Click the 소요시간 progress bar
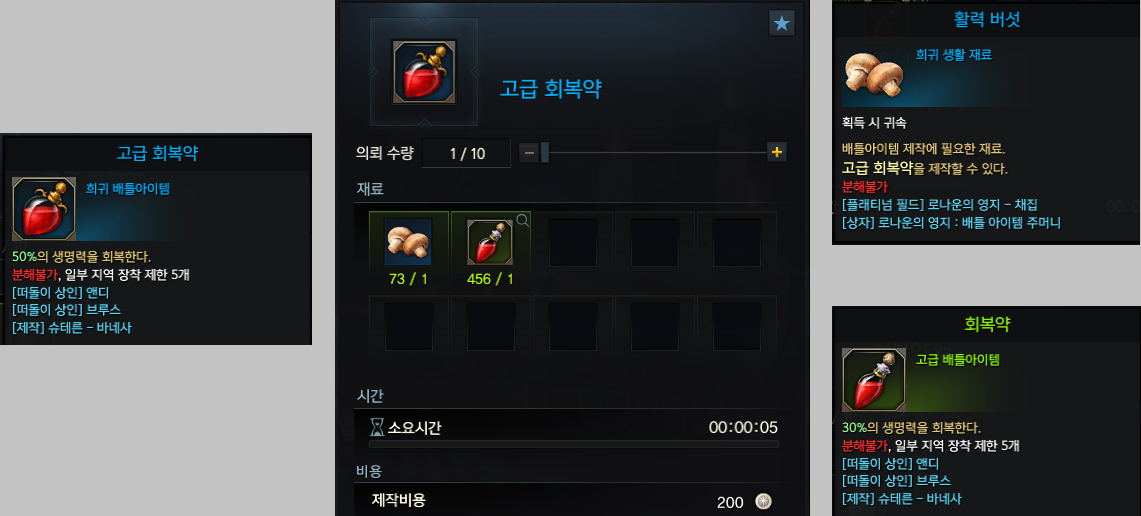 573,443
